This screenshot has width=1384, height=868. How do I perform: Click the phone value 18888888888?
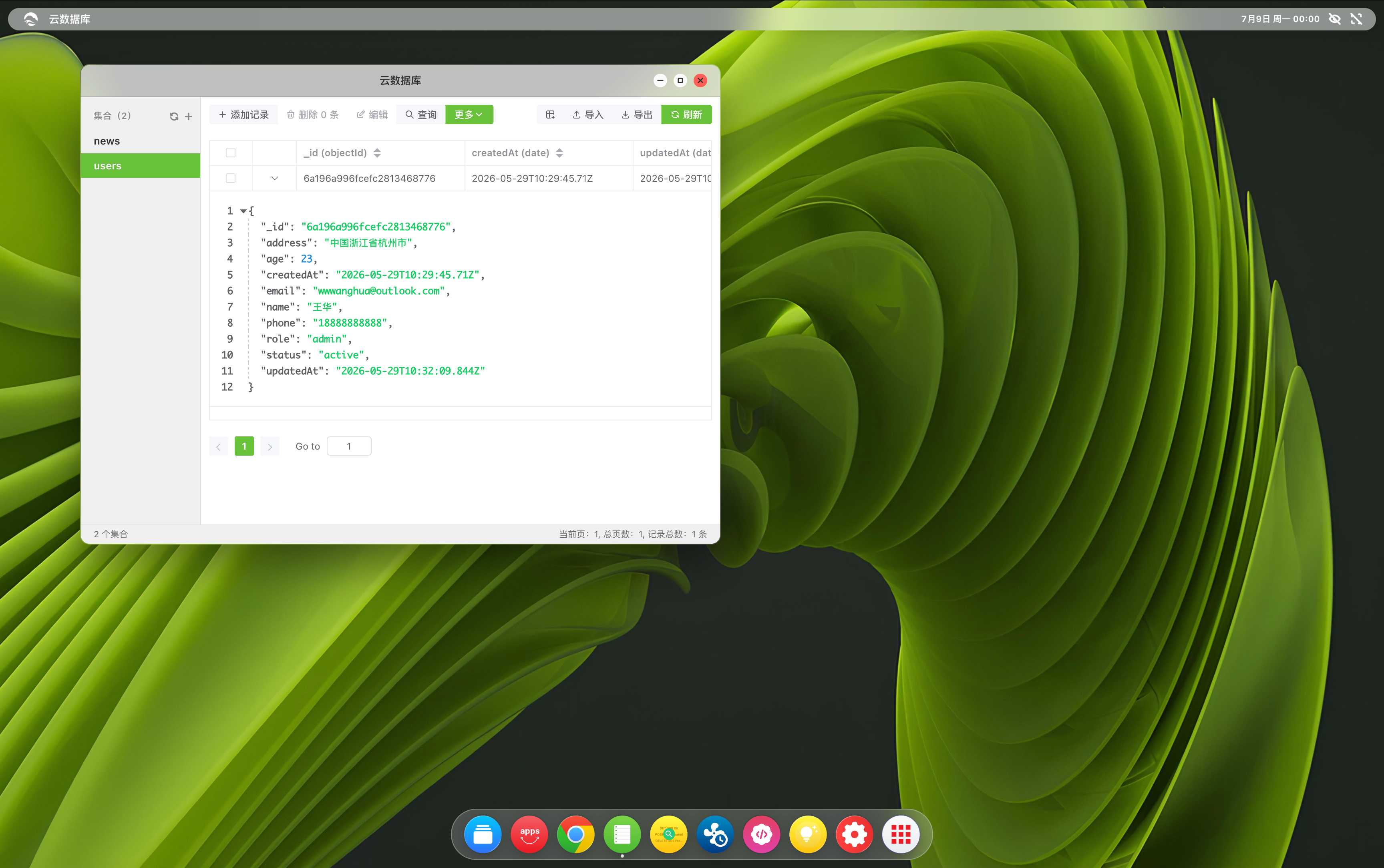350,323
